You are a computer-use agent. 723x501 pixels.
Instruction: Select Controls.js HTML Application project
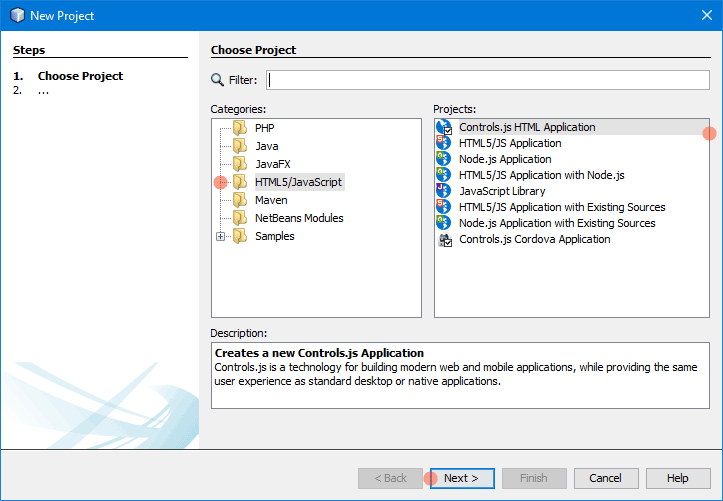[527, 127]
